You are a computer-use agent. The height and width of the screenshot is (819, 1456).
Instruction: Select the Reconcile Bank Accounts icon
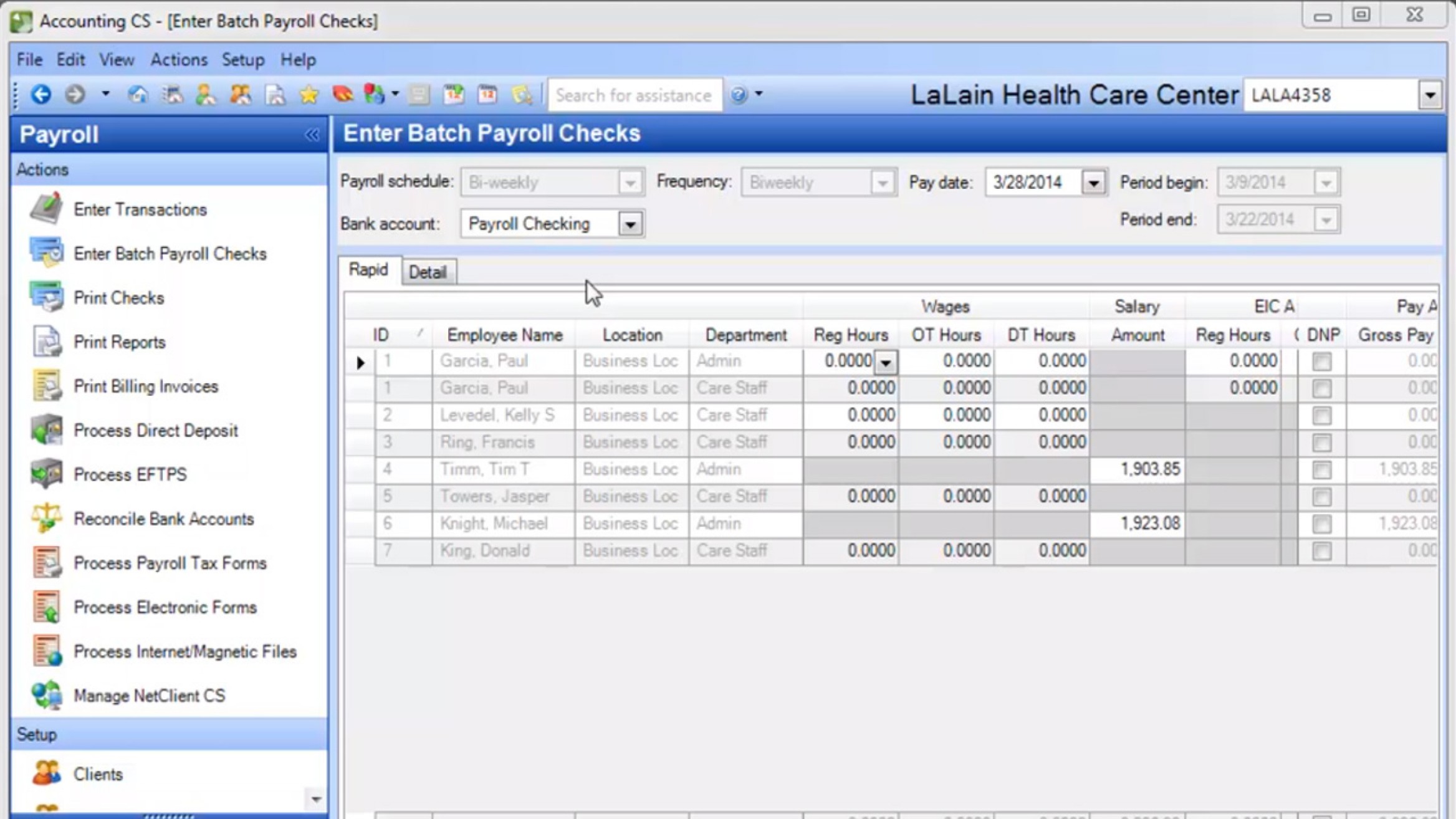[47, 518]
